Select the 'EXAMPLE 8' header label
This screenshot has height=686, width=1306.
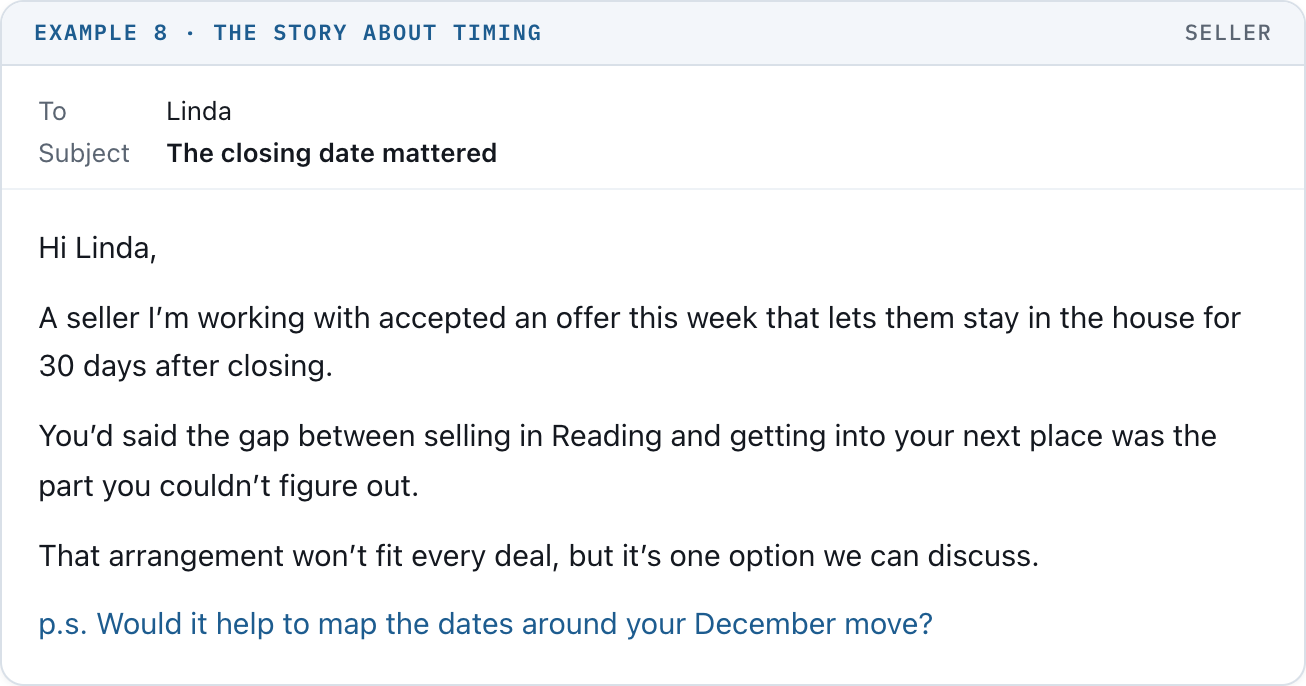(x=101, y=33)
